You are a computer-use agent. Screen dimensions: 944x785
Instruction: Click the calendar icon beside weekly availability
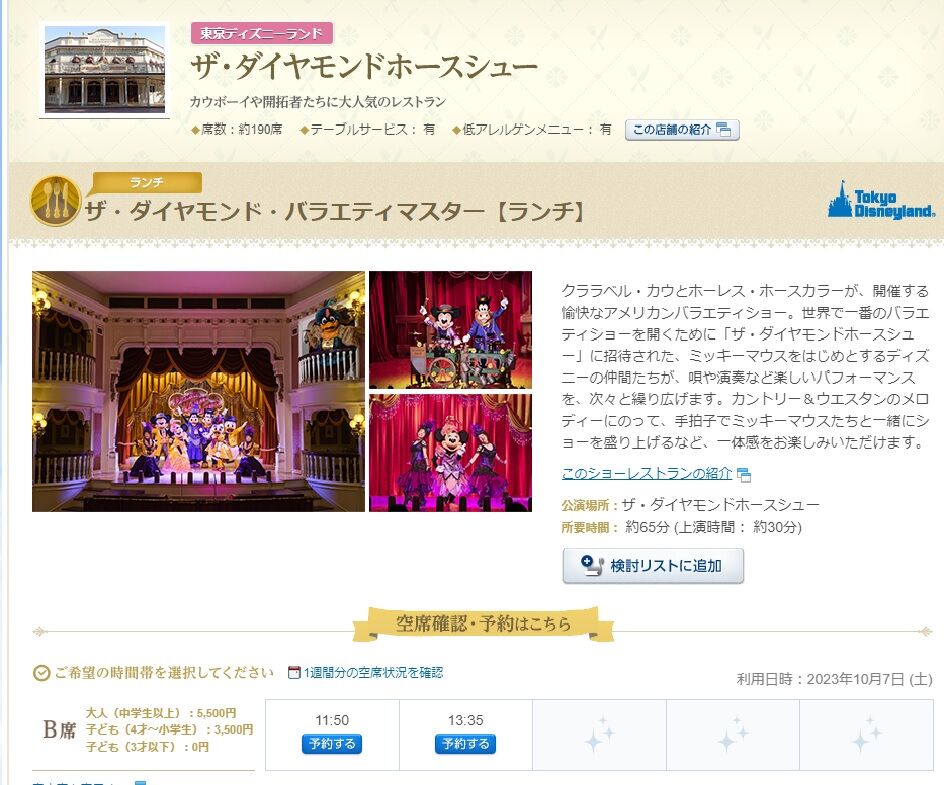(294, 672)
